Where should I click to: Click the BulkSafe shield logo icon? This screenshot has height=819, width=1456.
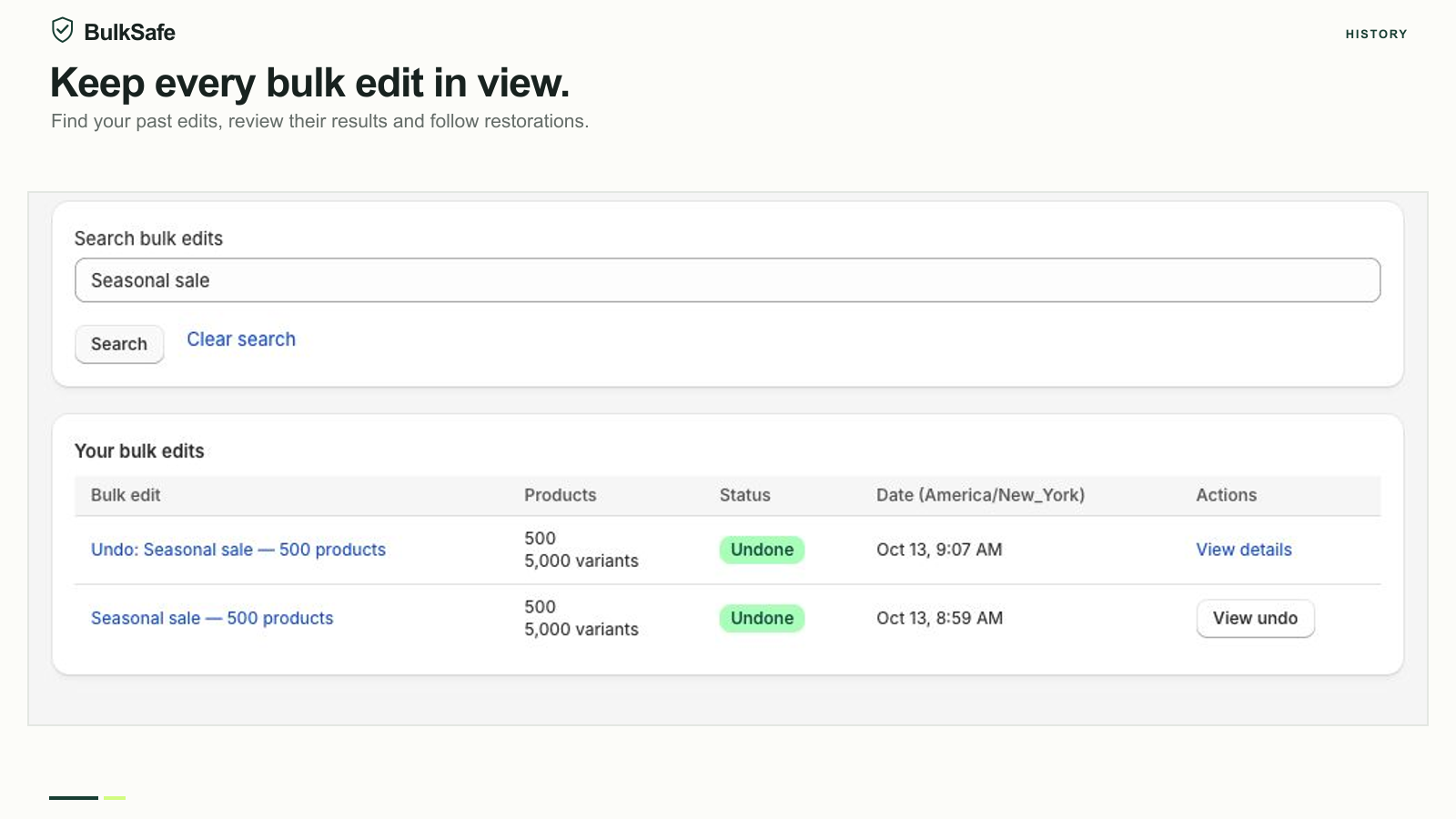(62, 31)
